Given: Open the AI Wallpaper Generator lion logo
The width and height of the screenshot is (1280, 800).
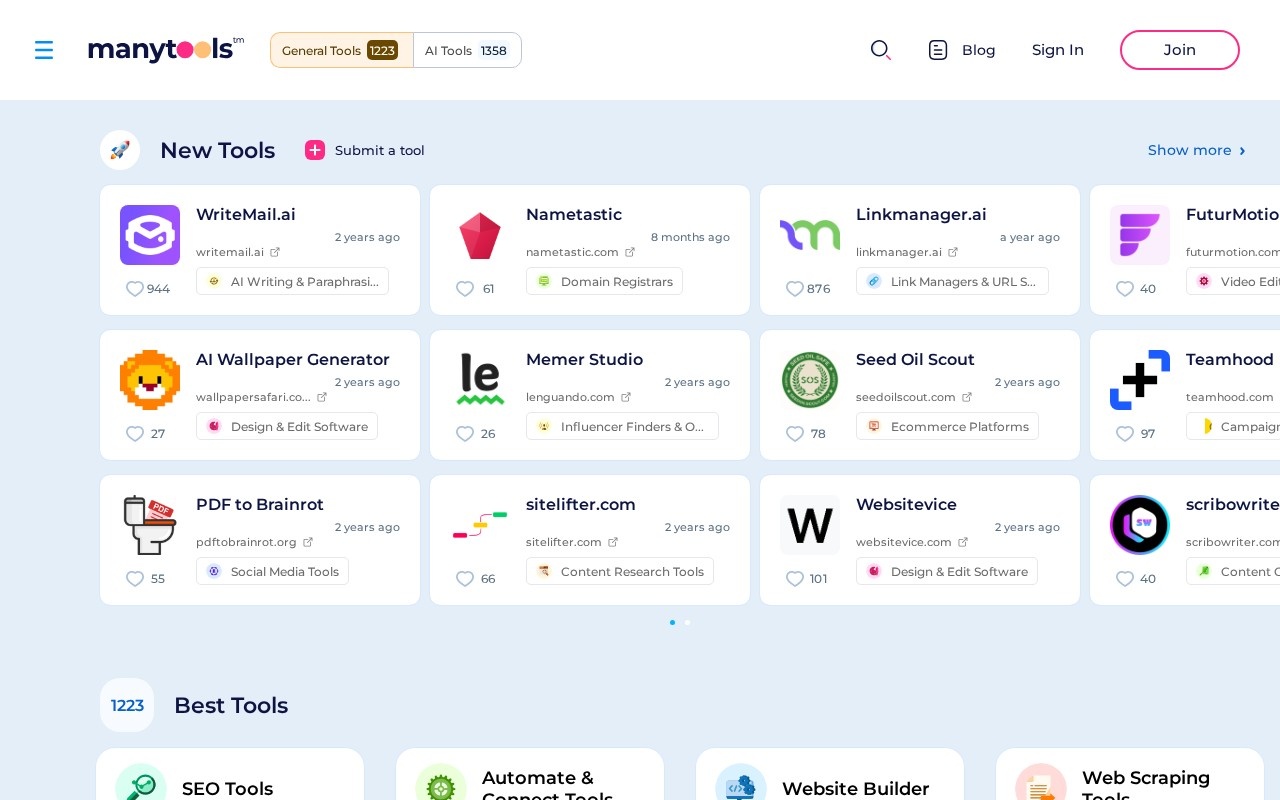Looking at the screenshot, I should coord(150,380).
